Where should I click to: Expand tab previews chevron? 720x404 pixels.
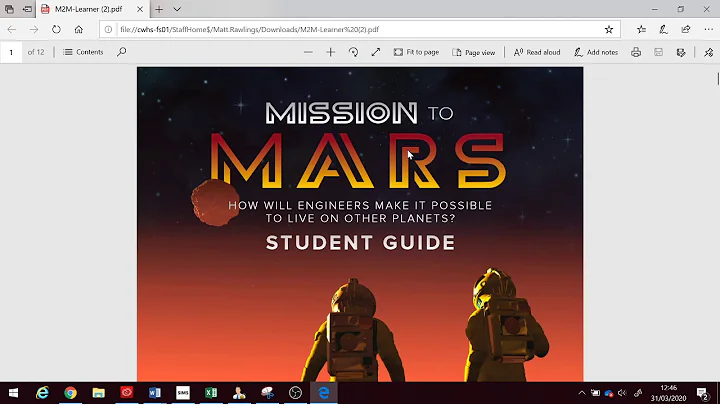(177, 9)
